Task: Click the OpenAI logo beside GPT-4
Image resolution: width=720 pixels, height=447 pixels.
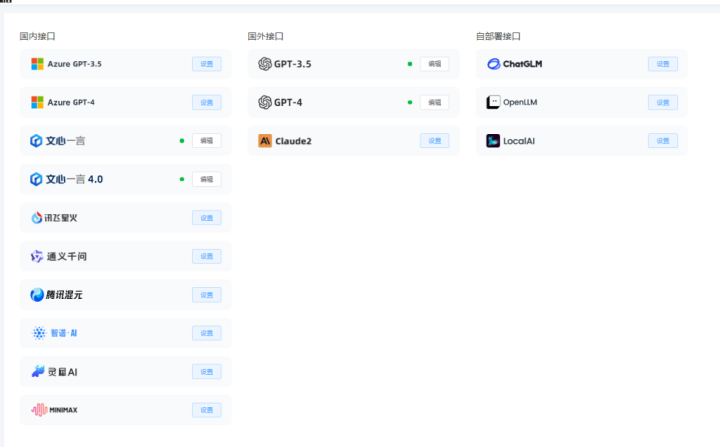Action: pos(265,102)
